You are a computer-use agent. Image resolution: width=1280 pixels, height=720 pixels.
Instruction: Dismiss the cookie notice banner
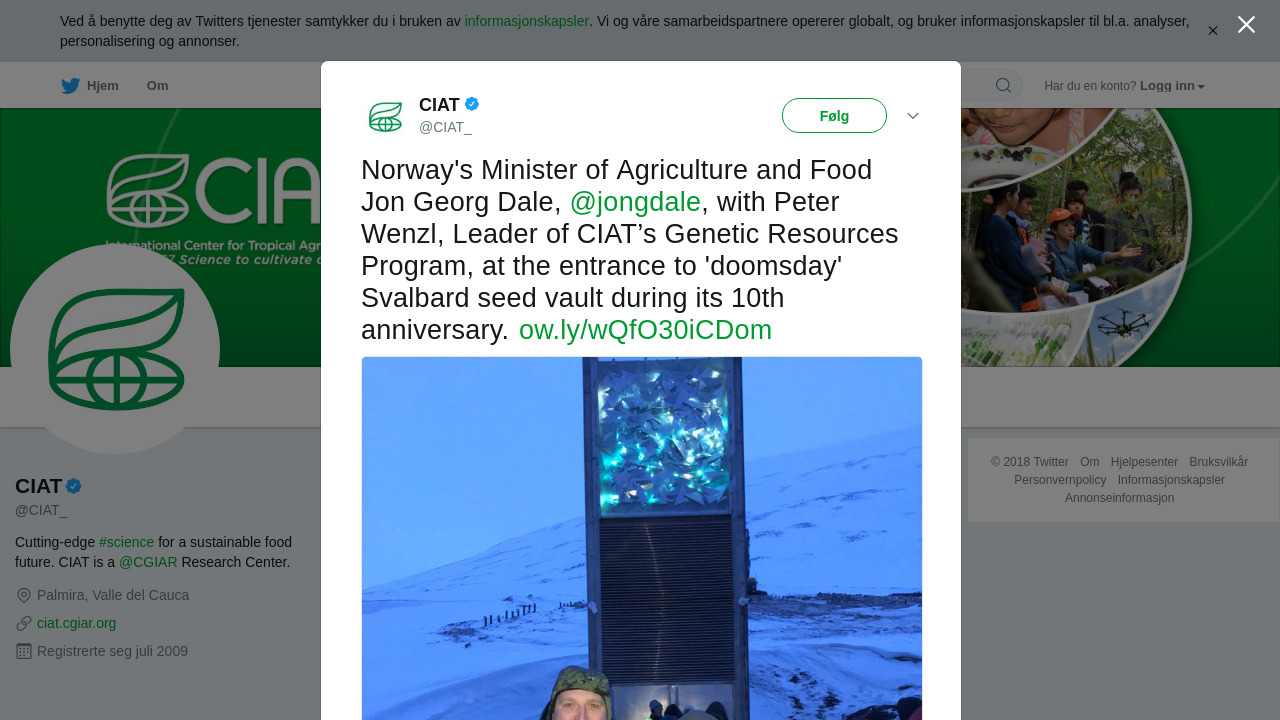[x=1213, y=31]
